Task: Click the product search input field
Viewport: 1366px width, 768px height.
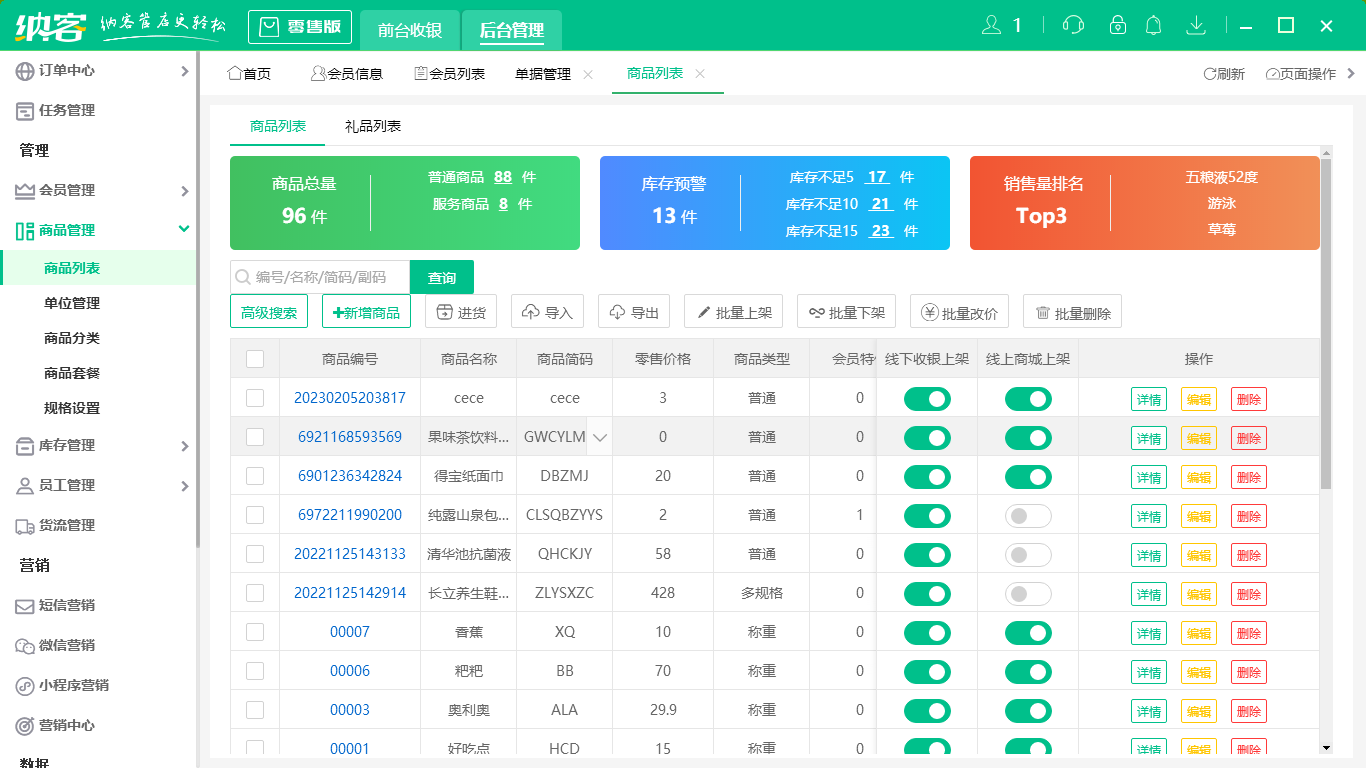Action: coord(316,276)
